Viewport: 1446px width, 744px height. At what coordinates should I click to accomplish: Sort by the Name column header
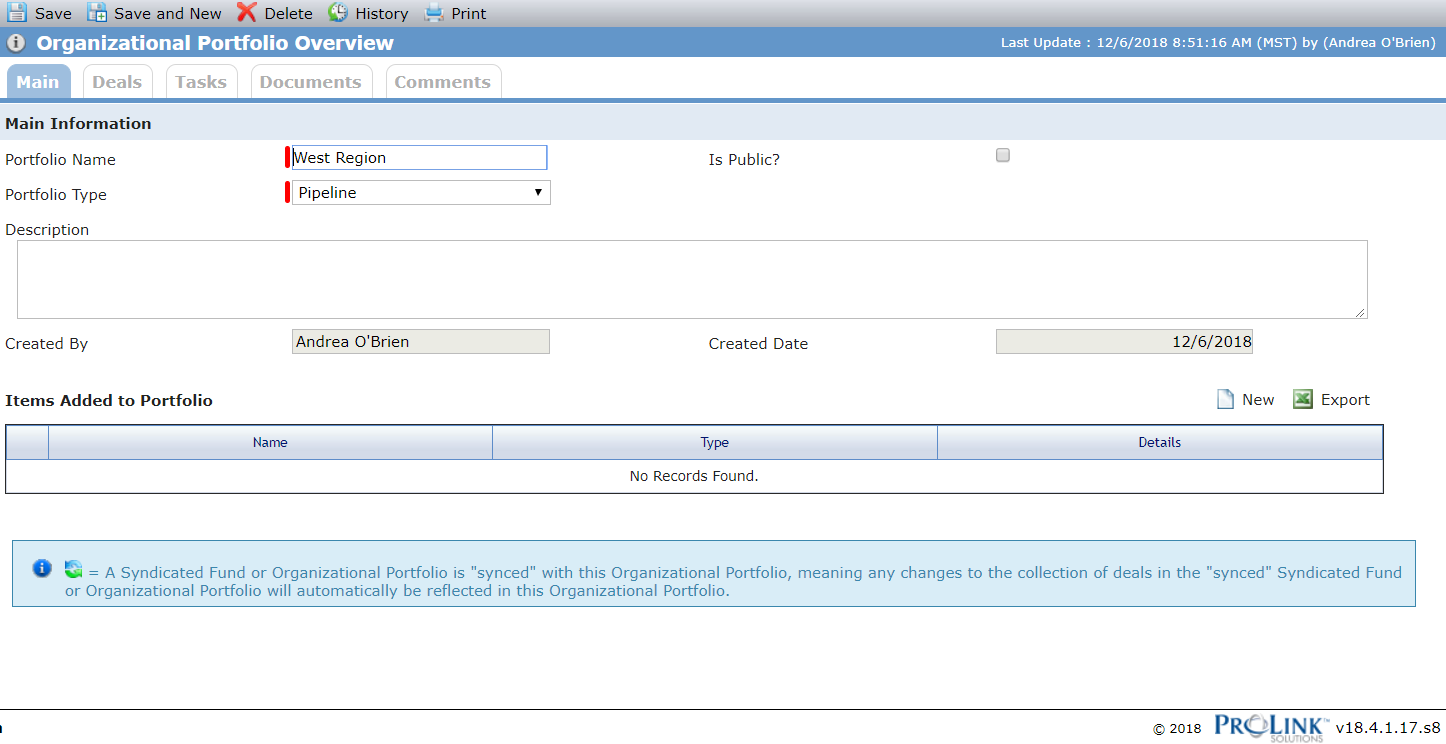270,442
